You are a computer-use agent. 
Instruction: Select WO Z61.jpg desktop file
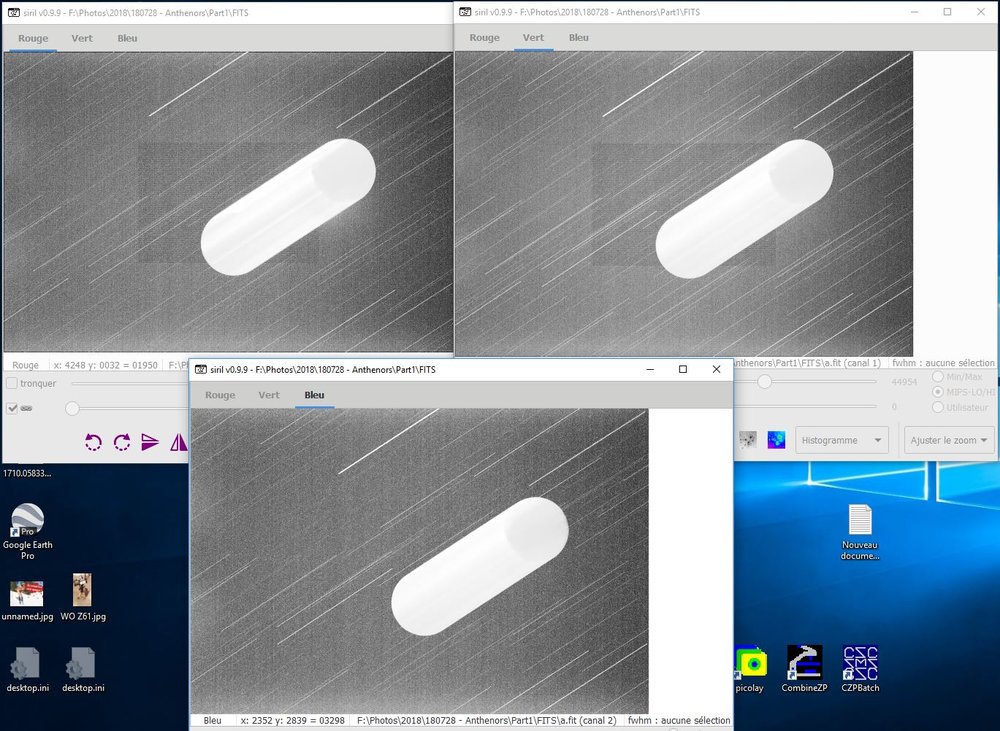pos(83,597)
